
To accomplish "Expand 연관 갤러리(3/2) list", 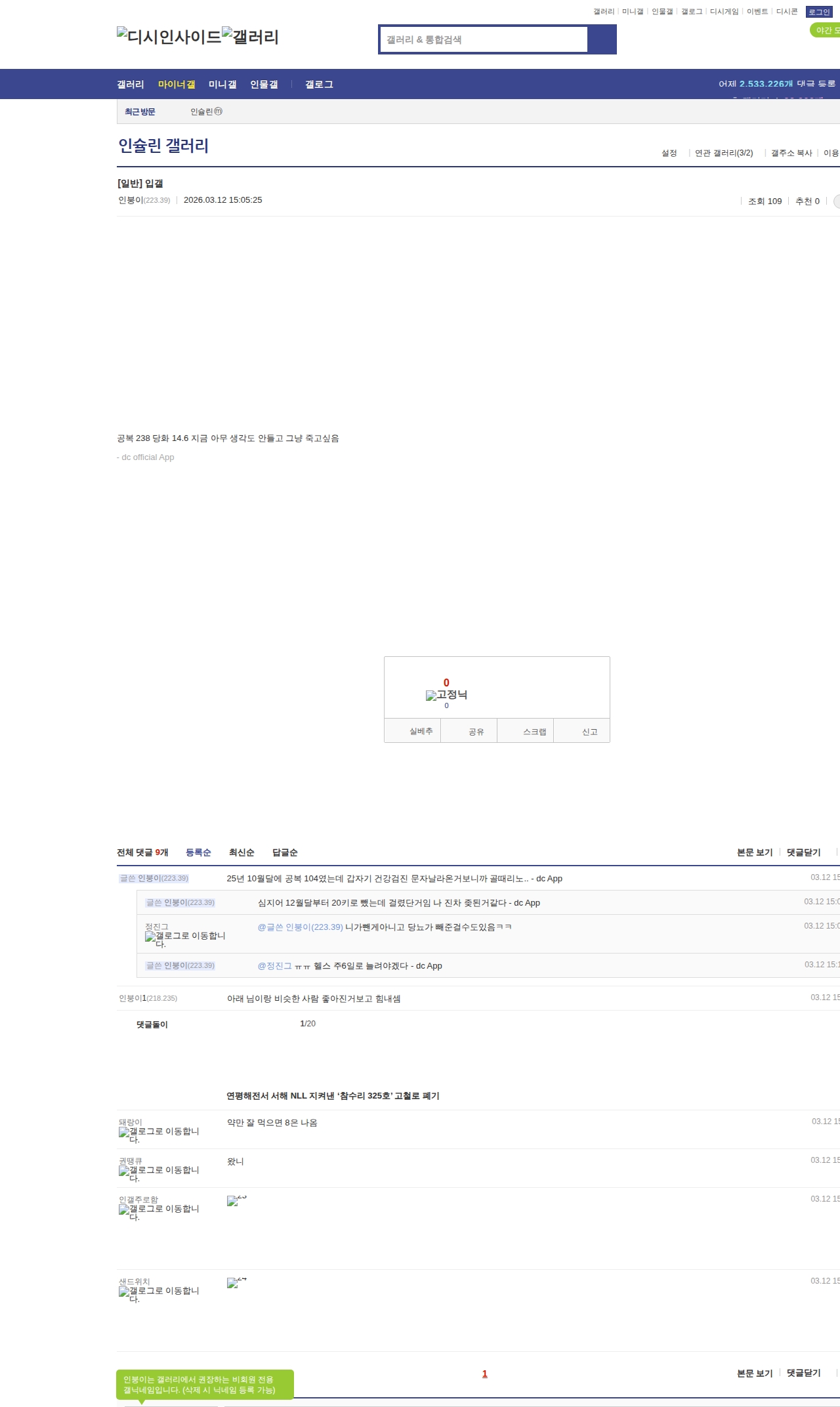I will pos(724,153).
